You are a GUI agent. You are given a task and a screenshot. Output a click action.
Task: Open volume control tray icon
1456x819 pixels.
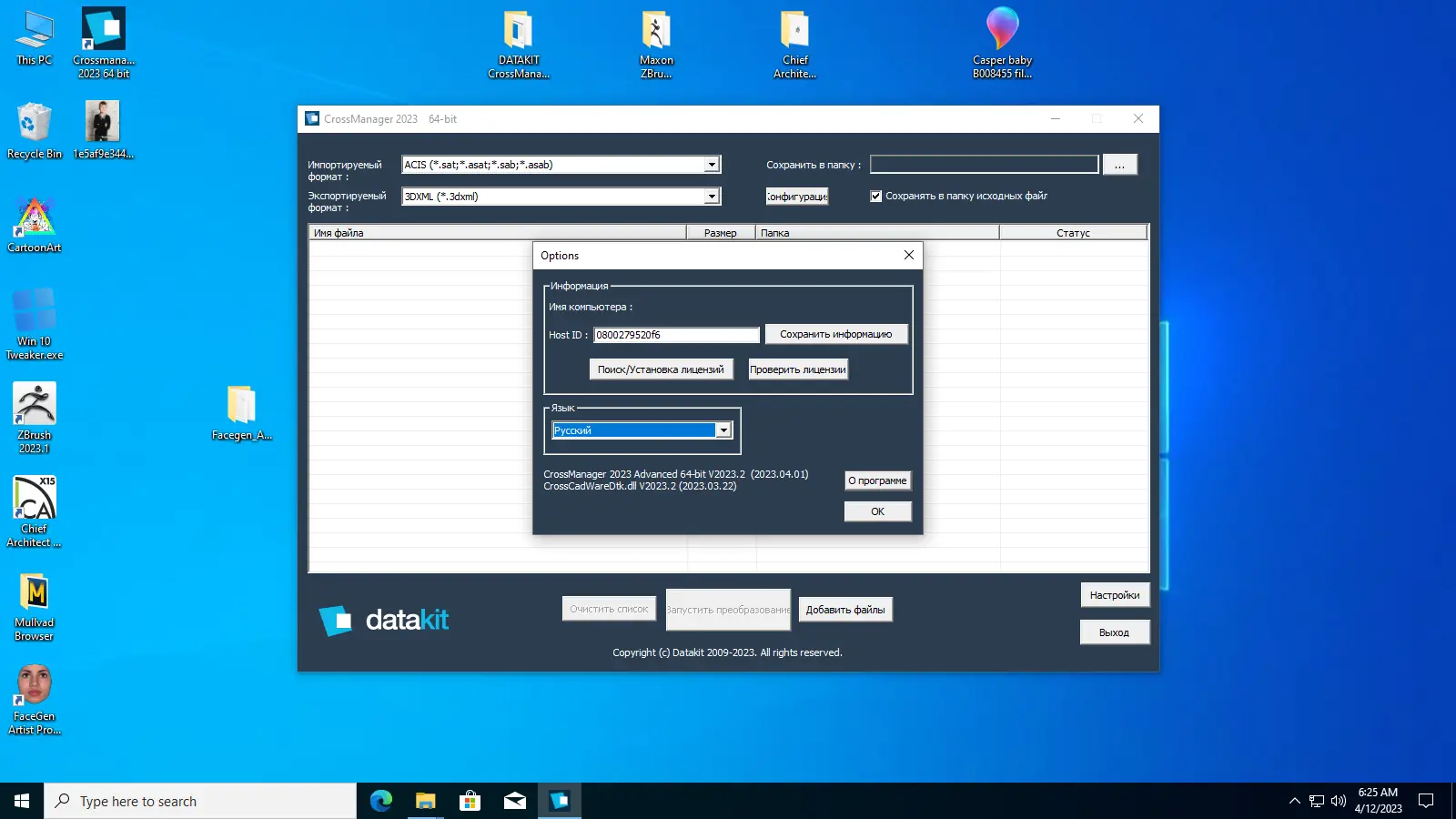tap(1339, 801)
